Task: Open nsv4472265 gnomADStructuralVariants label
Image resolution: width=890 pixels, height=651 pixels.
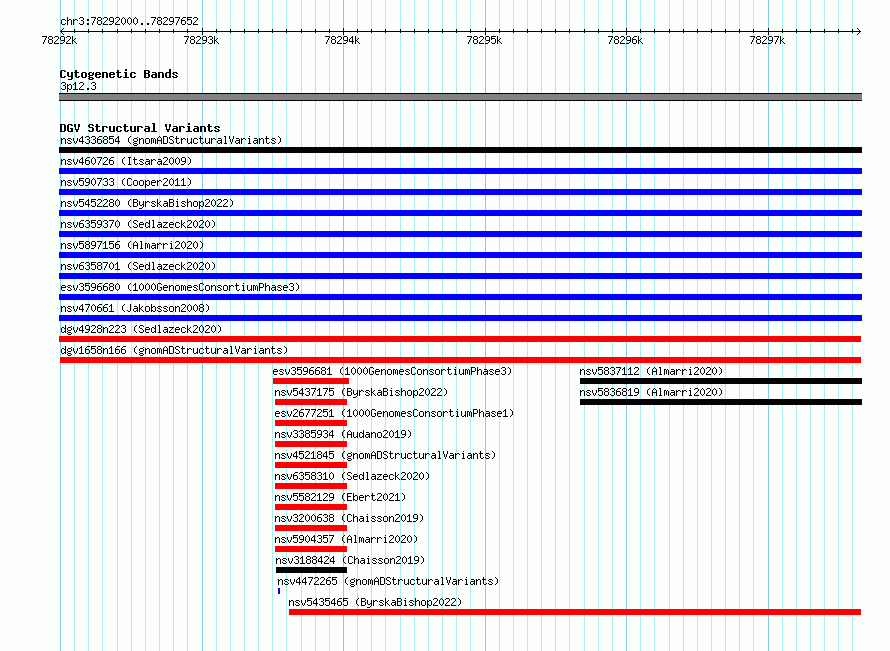Action: click(388, 581)
